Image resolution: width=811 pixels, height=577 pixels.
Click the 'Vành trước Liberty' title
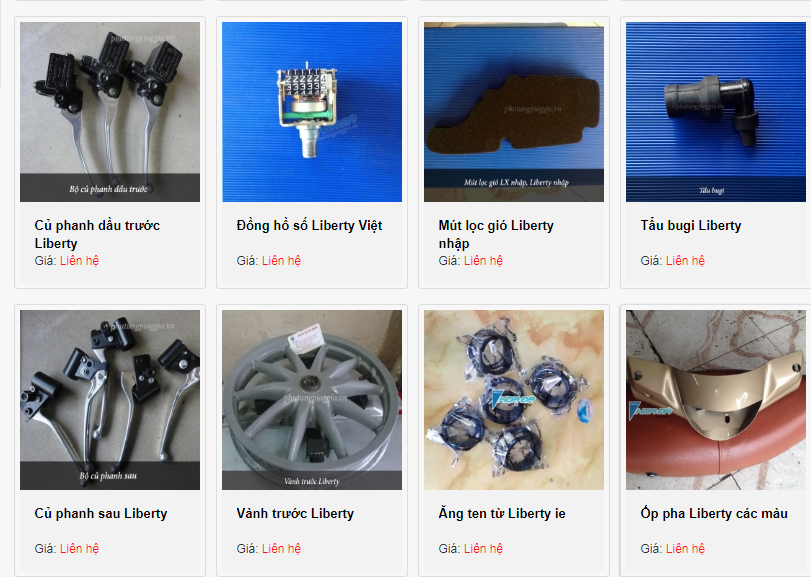pos(295,513)
